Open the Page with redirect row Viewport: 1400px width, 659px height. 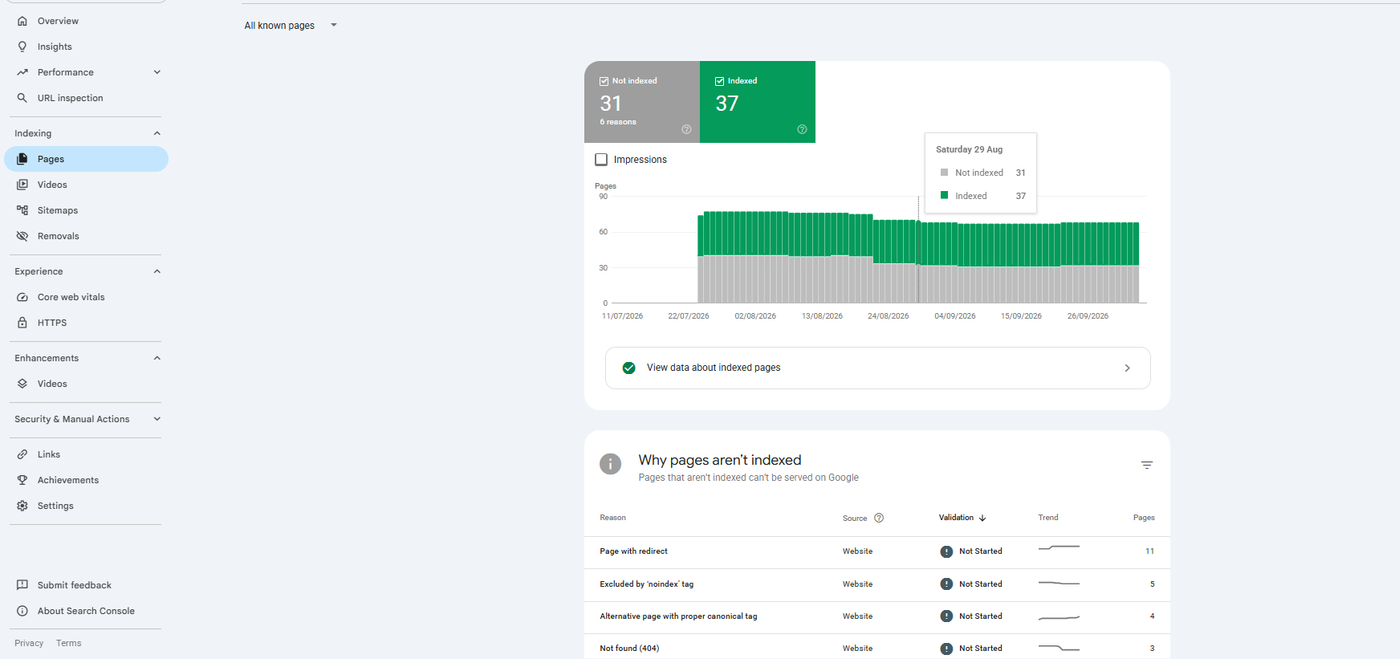point(877,551)
